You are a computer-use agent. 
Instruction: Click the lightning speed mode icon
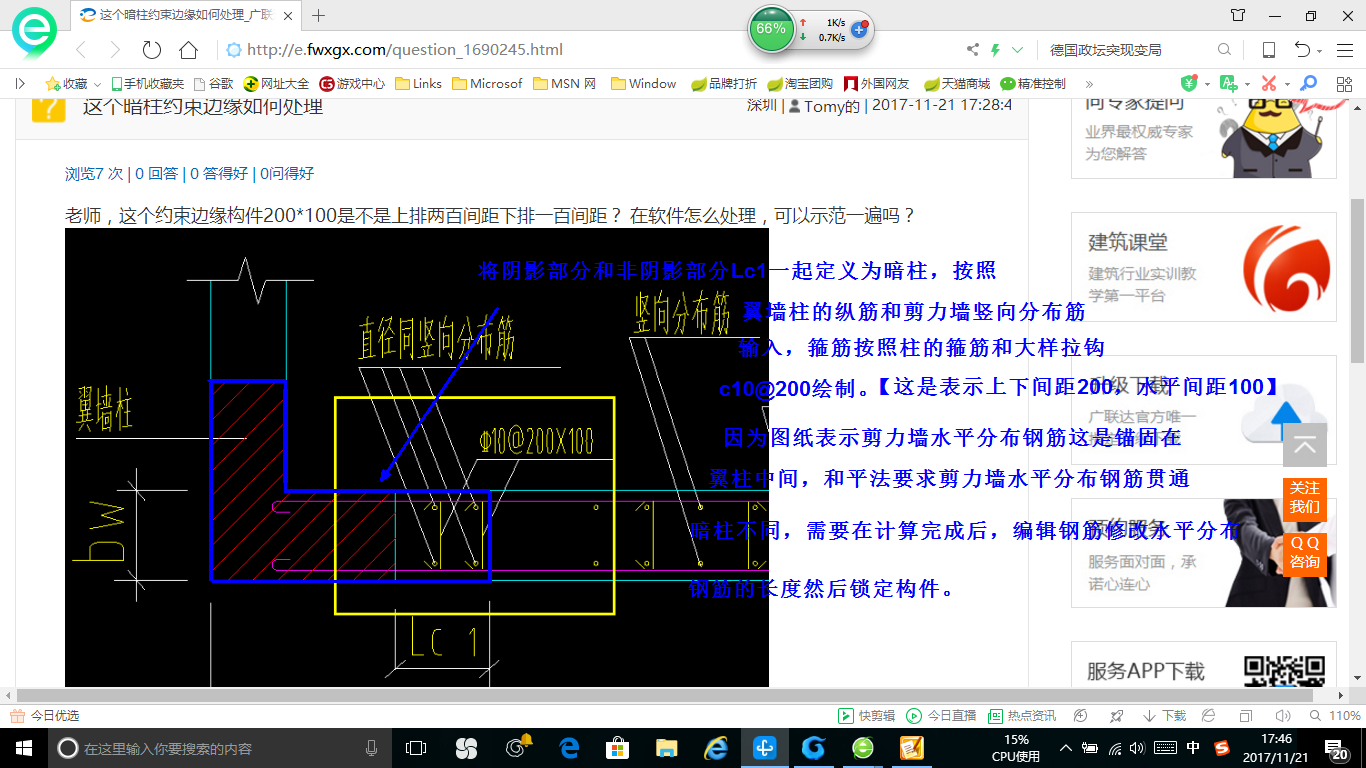point(995,50)
